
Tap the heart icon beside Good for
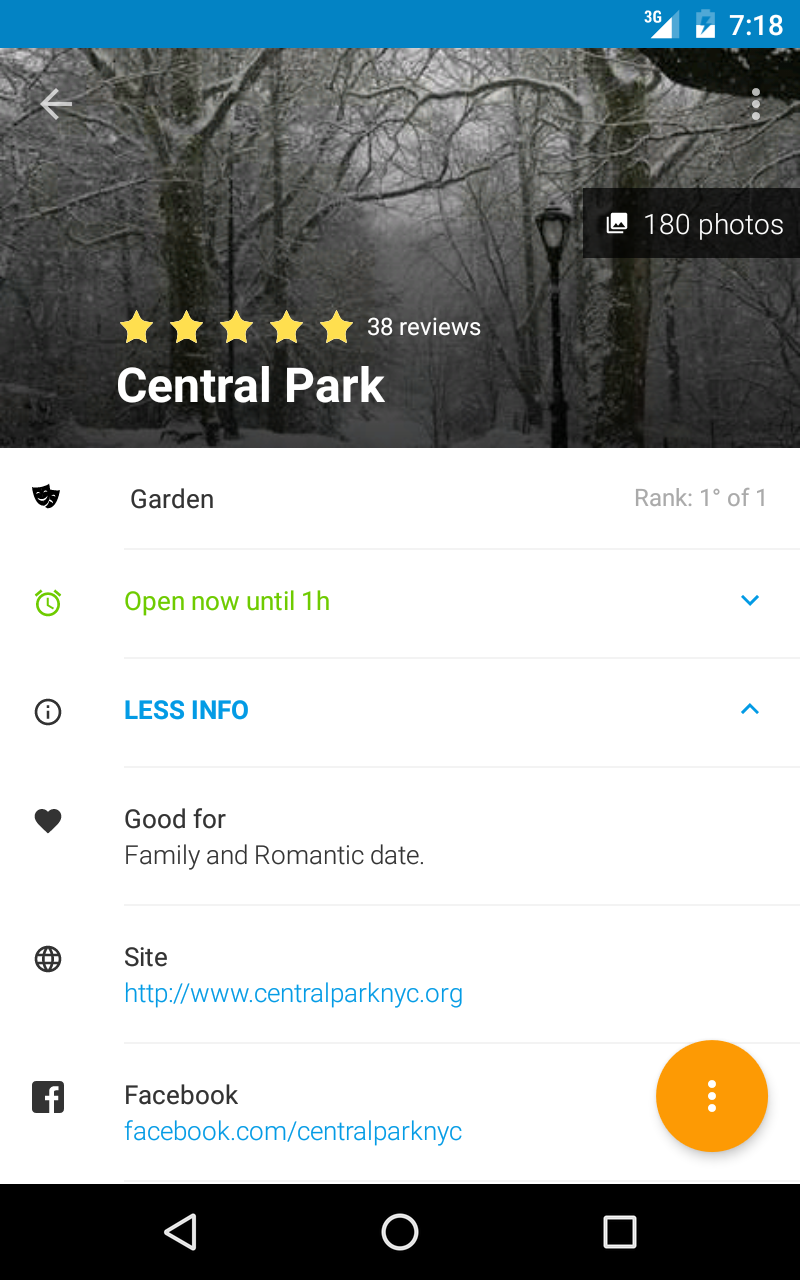[48, 821]
